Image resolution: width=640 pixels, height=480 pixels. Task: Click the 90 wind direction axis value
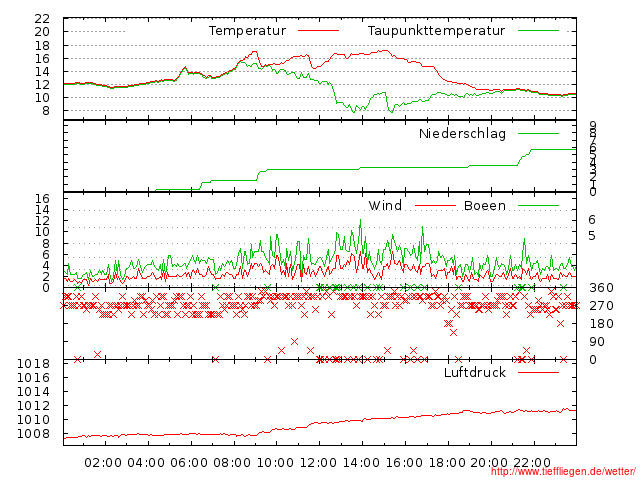pos(597,342)
